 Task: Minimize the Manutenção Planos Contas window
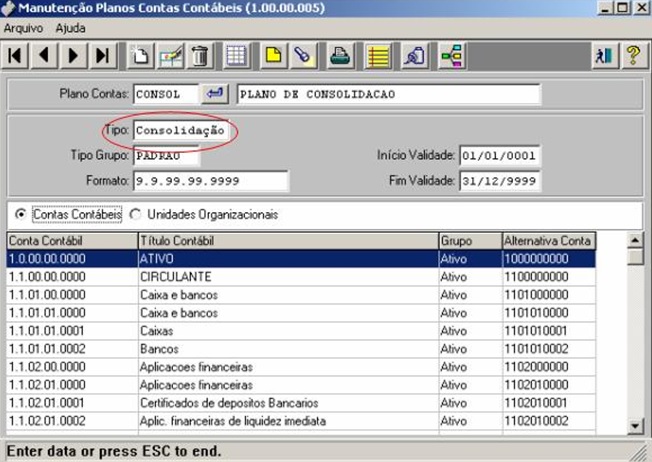coord(605,7)
